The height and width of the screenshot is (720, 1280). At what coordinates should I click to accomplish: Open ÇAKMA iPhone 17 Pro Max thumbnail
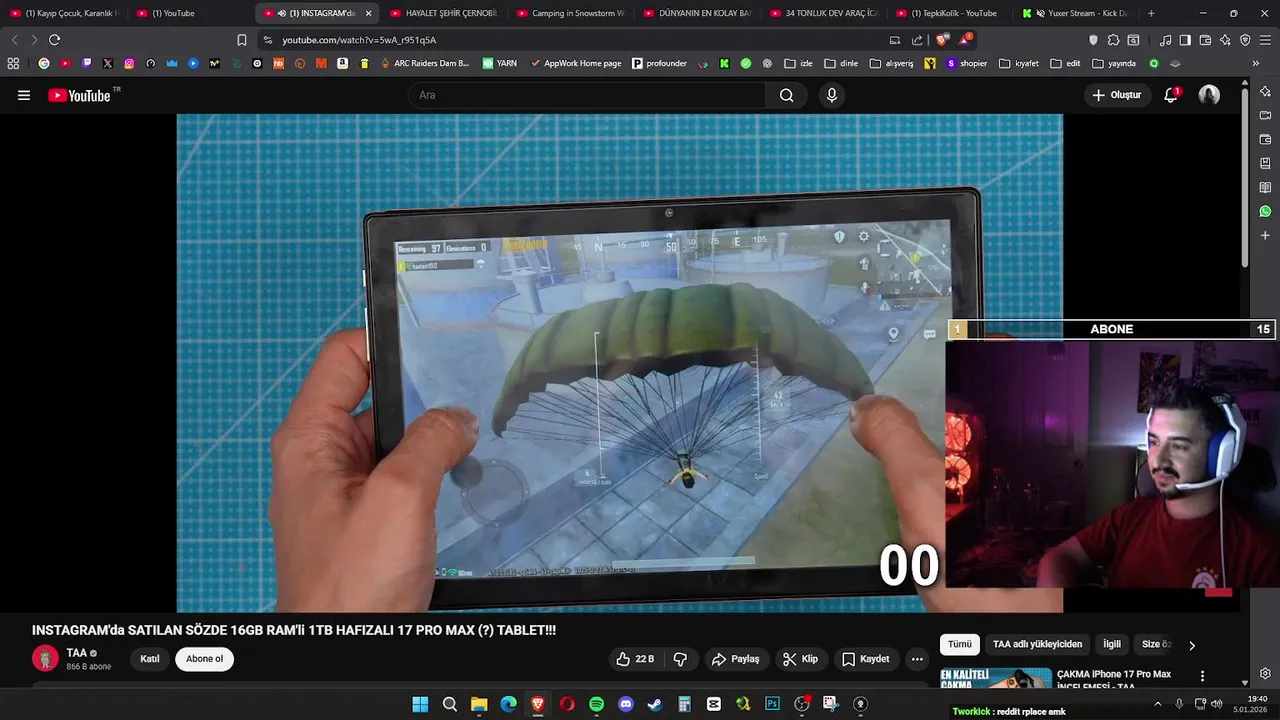pos(996,678)
